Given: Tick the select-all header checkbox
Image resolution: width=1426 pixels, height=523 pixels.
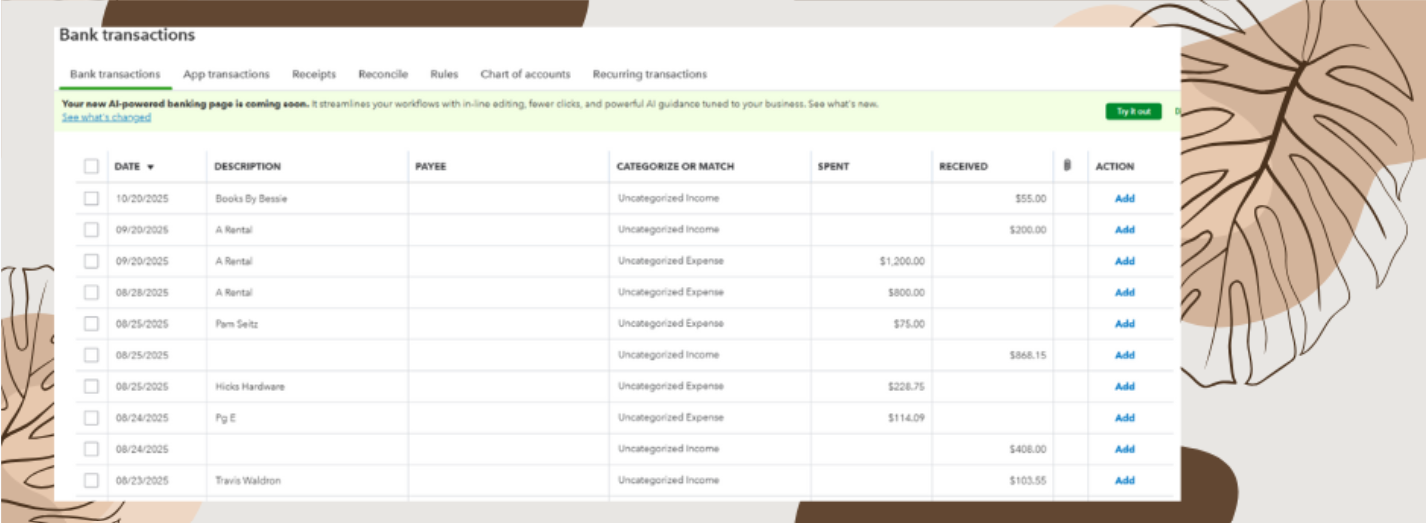Looking at the screenshot, I should tap(91, 167).
